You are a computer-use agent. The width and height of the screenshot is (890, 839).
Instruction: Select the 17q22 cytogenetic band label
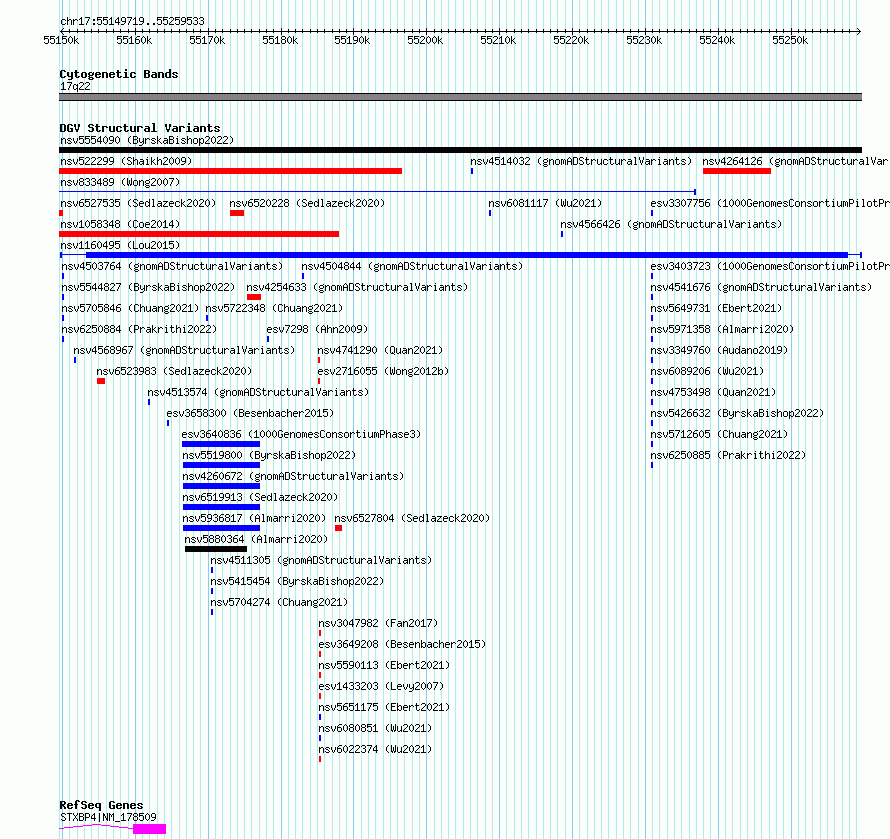[75, 86]
